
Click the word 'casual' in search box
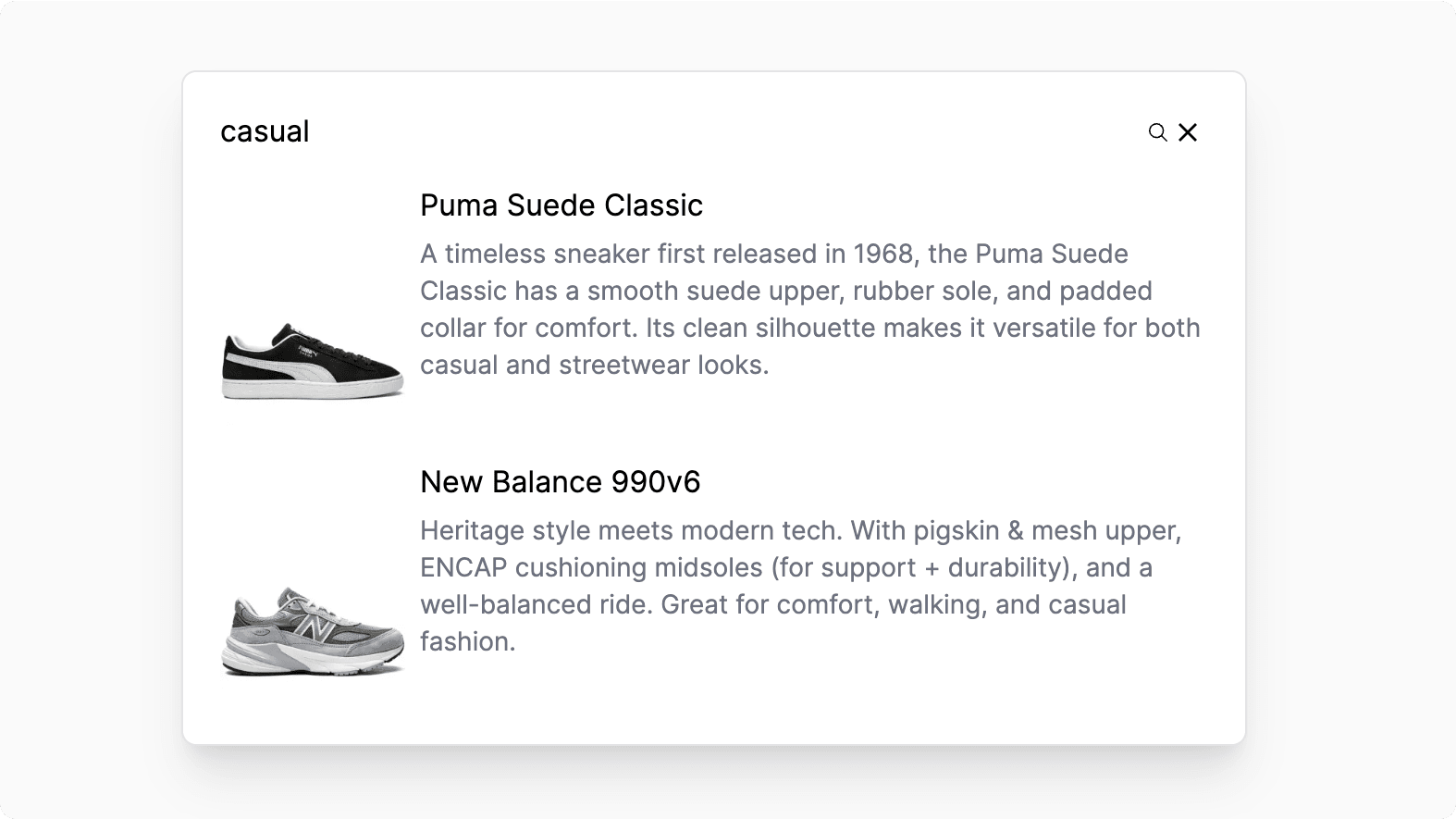pyautogui.click(x=265, y=130)
